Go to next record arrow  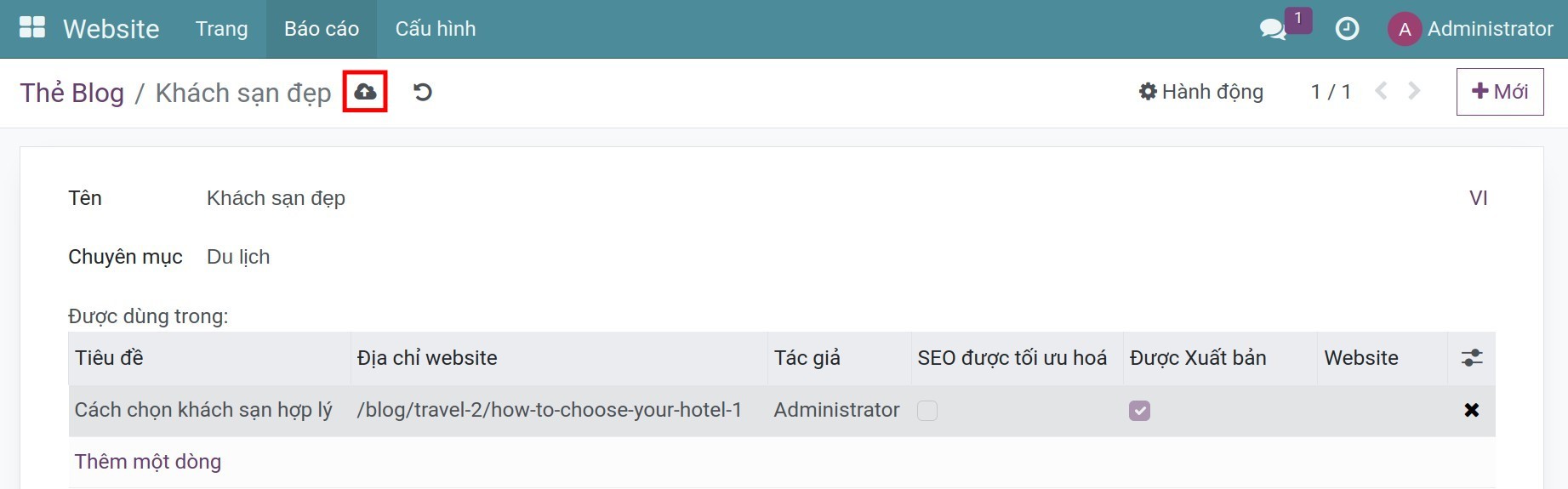[1414, 91]
